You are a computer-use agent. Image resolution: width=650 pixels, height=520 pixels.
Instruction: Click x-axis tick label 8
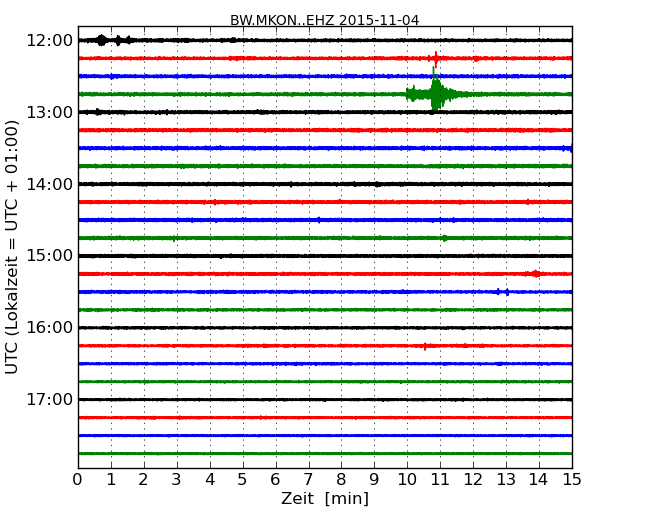click(x=341, y=480)
